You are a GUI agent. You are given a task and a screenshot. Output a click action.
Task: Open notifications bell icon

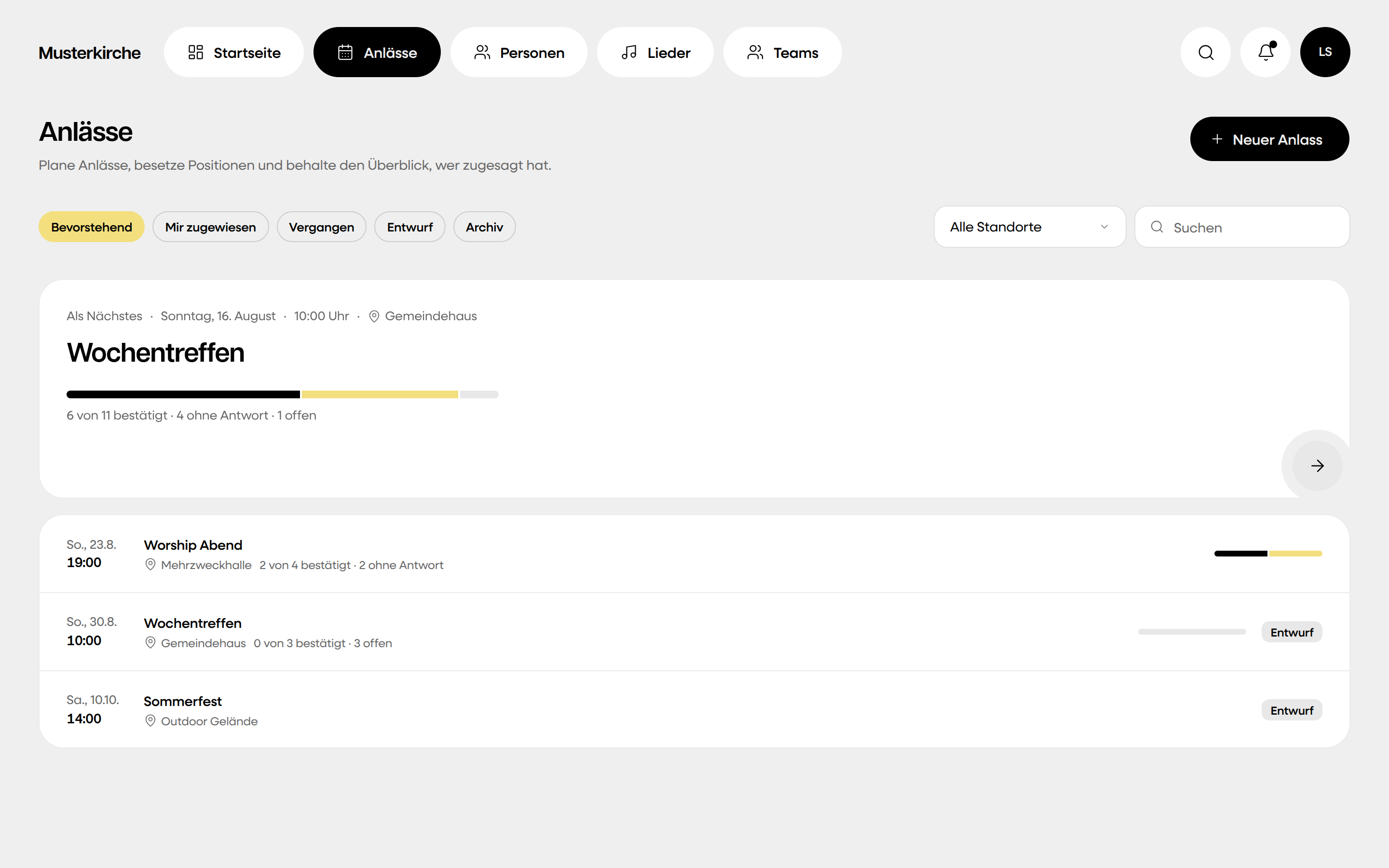coord(1265,52)
